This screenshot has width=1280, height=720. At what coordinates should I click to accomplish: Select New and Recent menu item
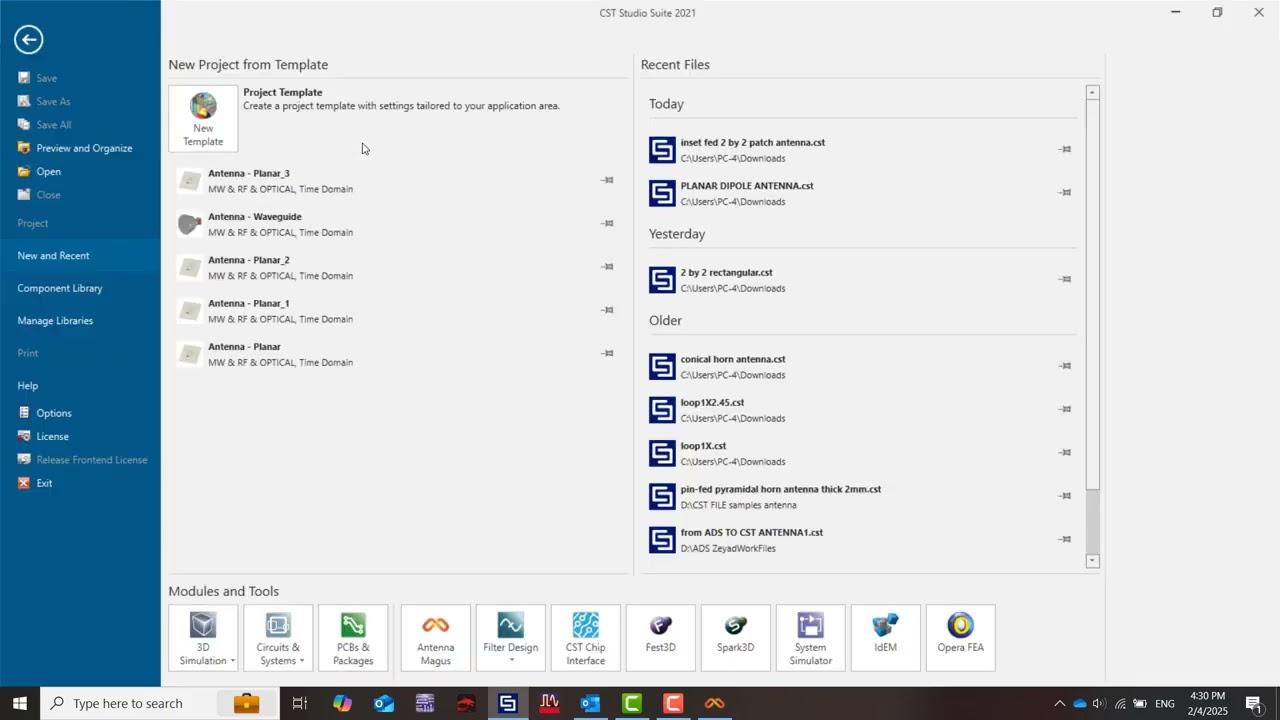[x=80, y=256]
